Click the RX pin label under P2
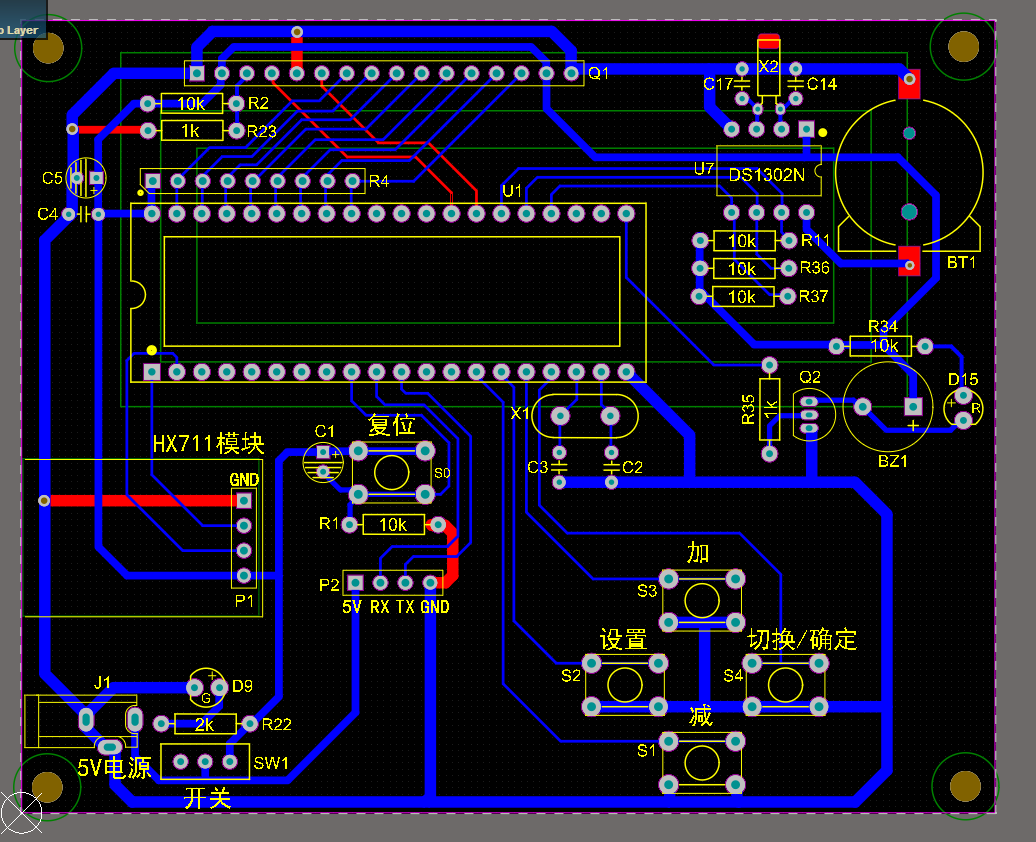 379,607
